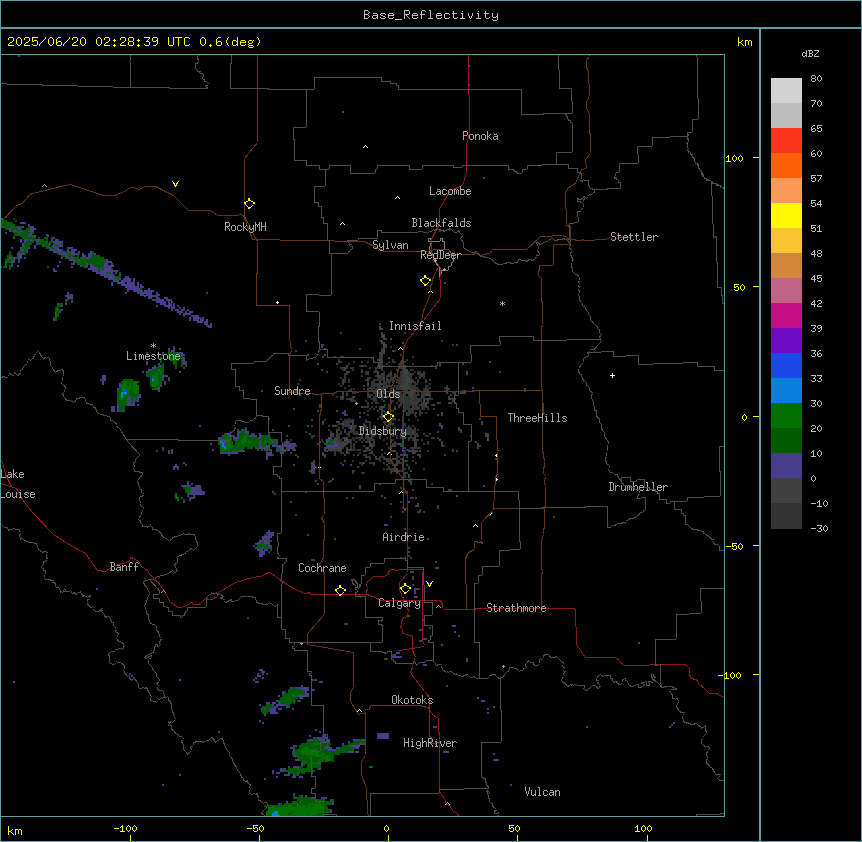The height and width of the screenshot is (842, 862).
Task: Click the yellow diamond marker south of Cochrane
Action: coord(340,590)
